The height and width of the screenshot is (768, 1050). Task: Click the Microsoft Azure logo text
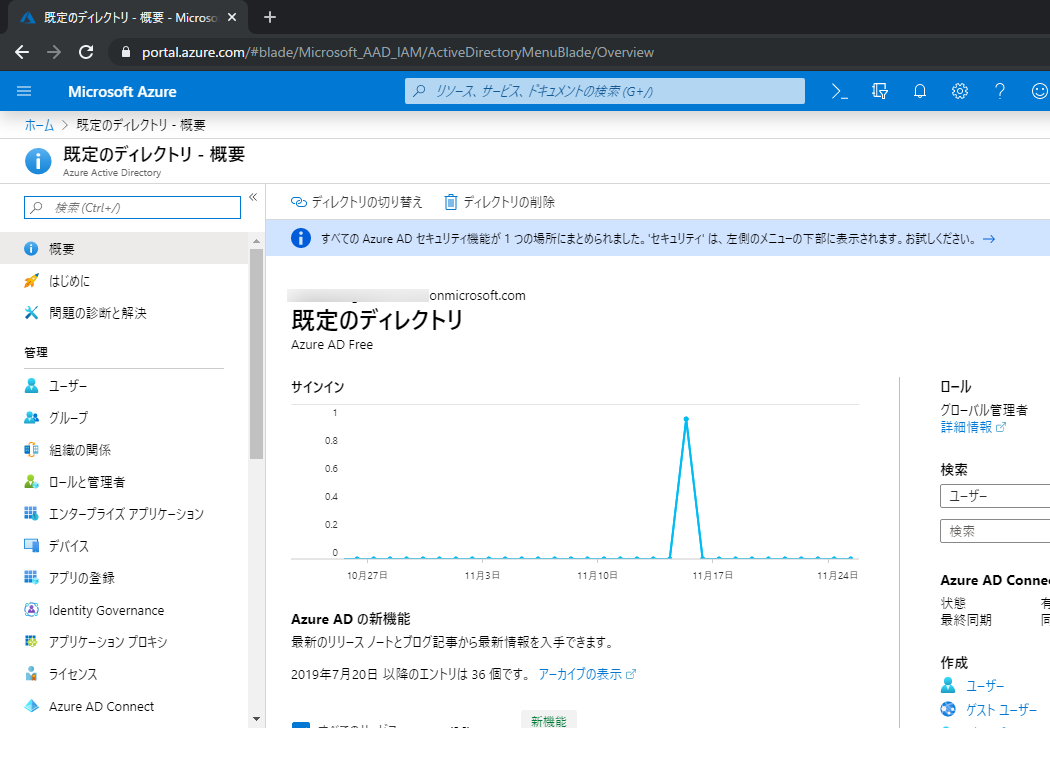[123, 92]
